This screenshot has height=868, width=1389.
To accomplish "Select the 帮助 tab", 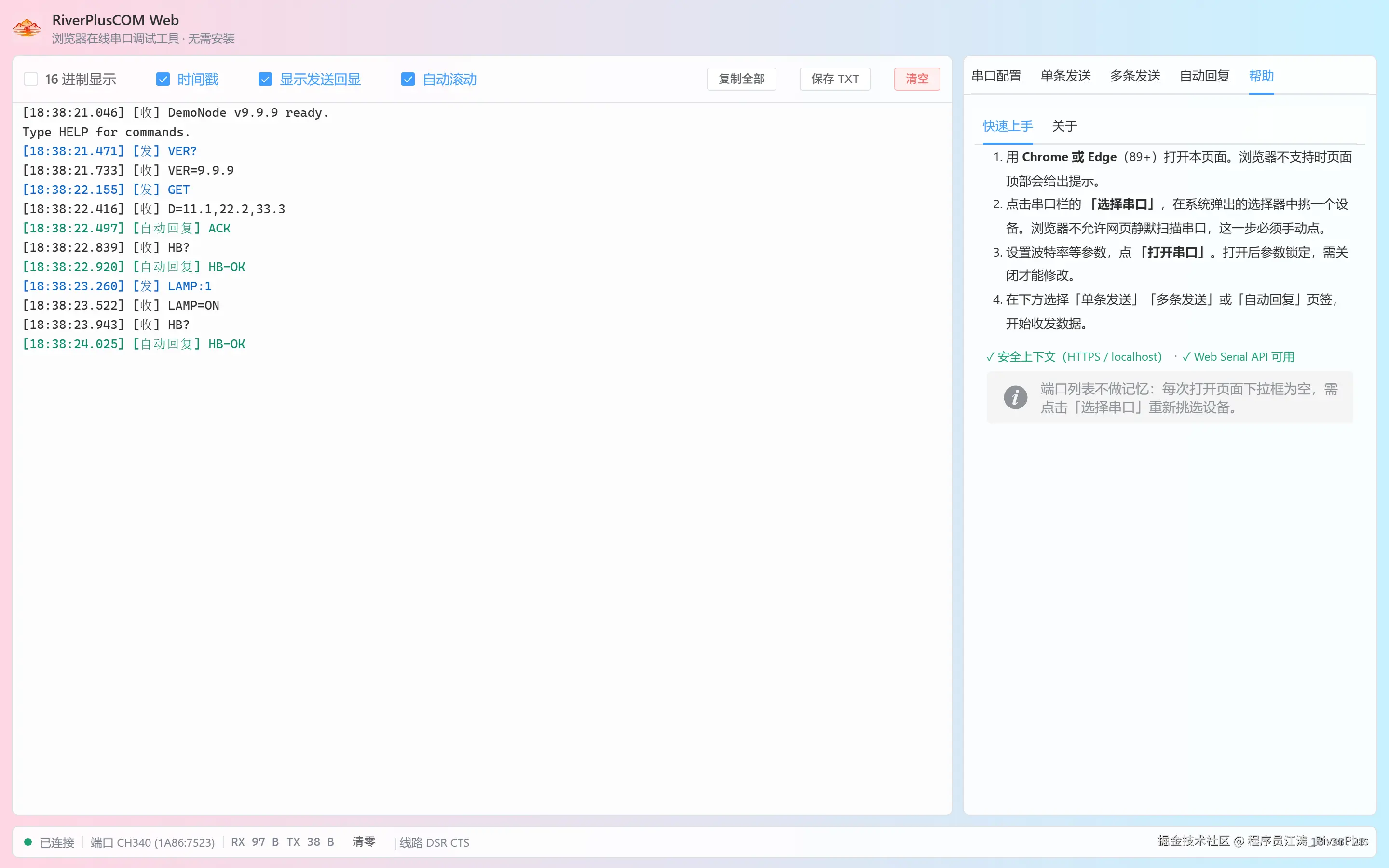I will [x=1261, y=76].
